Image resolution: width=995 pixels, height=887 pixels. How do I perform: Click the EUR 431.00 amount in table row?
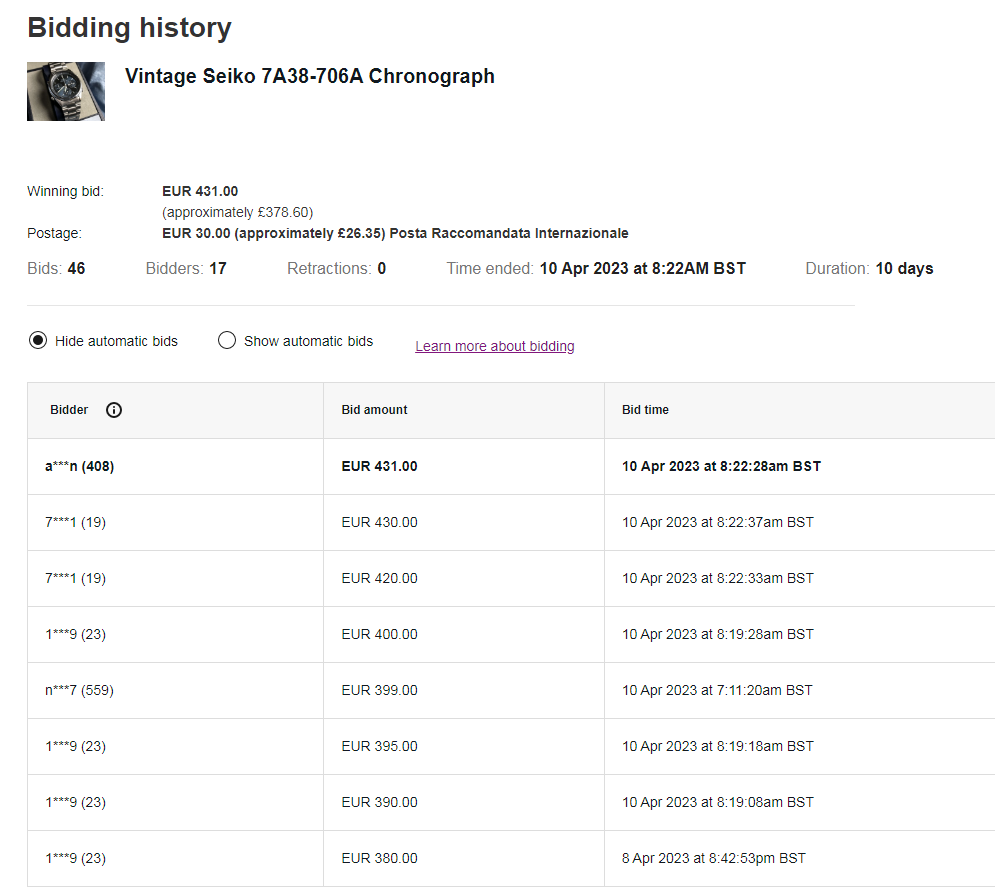(379, 466)
